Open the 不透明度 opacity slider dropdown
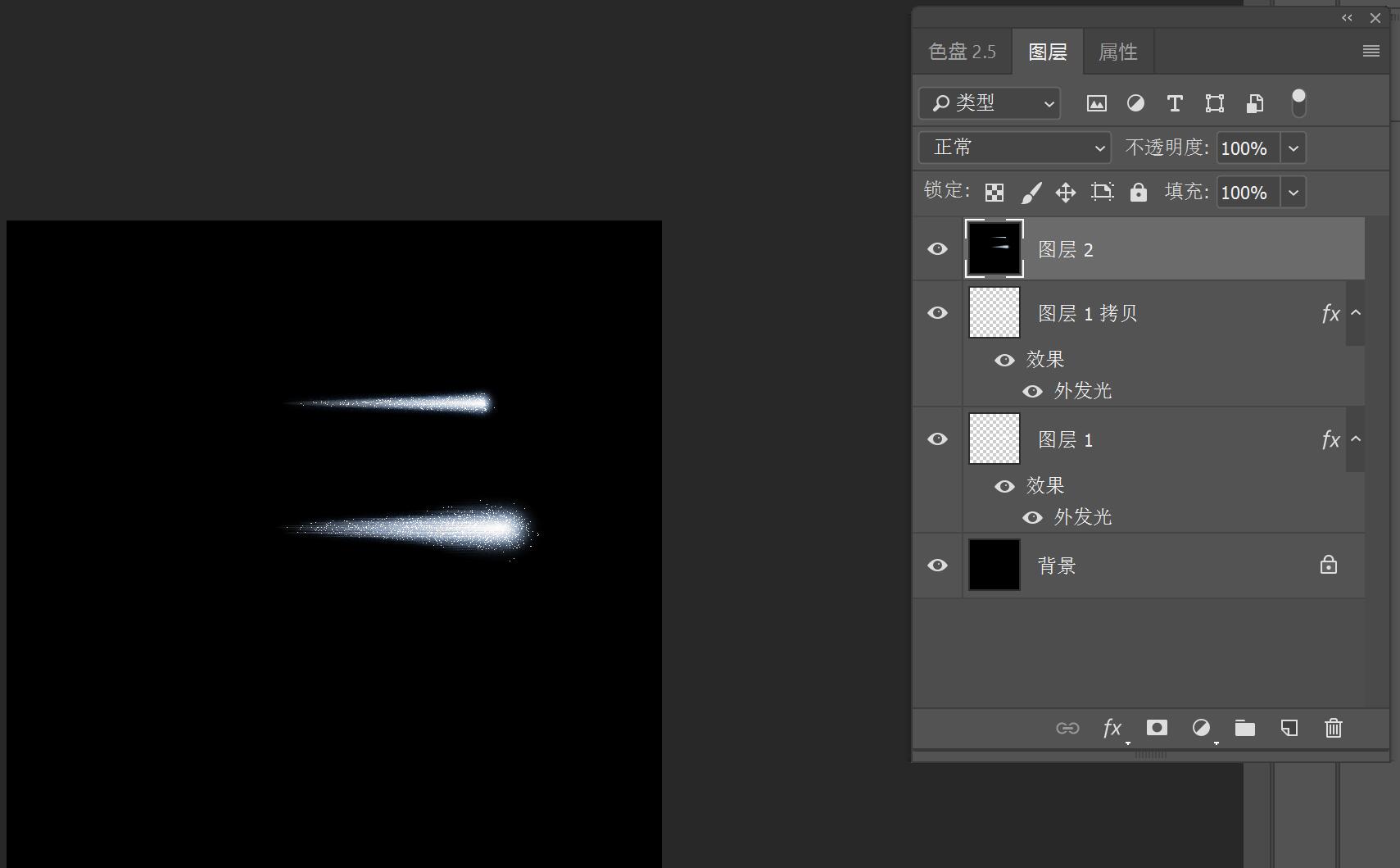This screenshot has height=868, width=1400. (x=1294, y=148)
